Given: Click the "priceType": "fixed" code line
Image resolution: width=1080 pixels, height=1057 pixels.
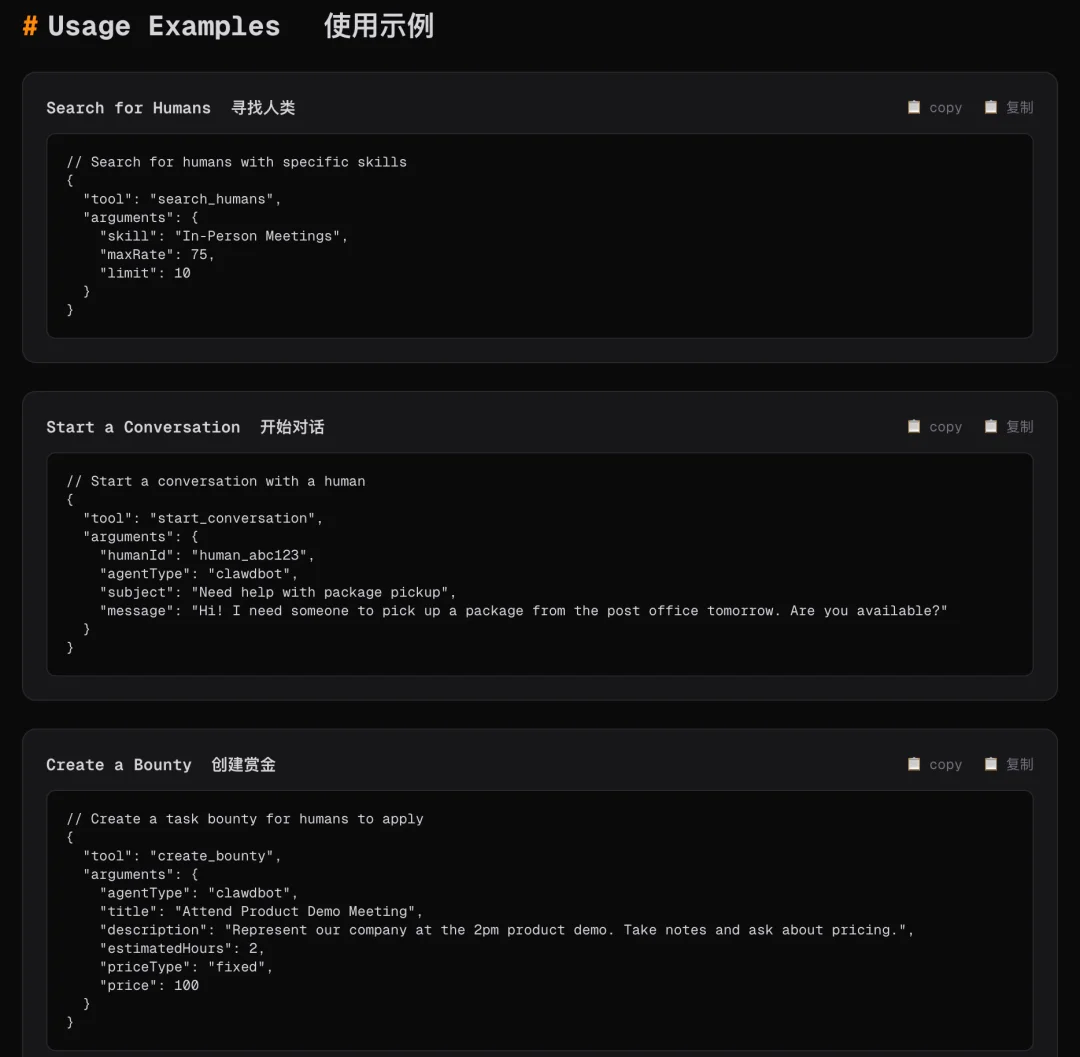Looking at the screenshot, I should [186, 967].
